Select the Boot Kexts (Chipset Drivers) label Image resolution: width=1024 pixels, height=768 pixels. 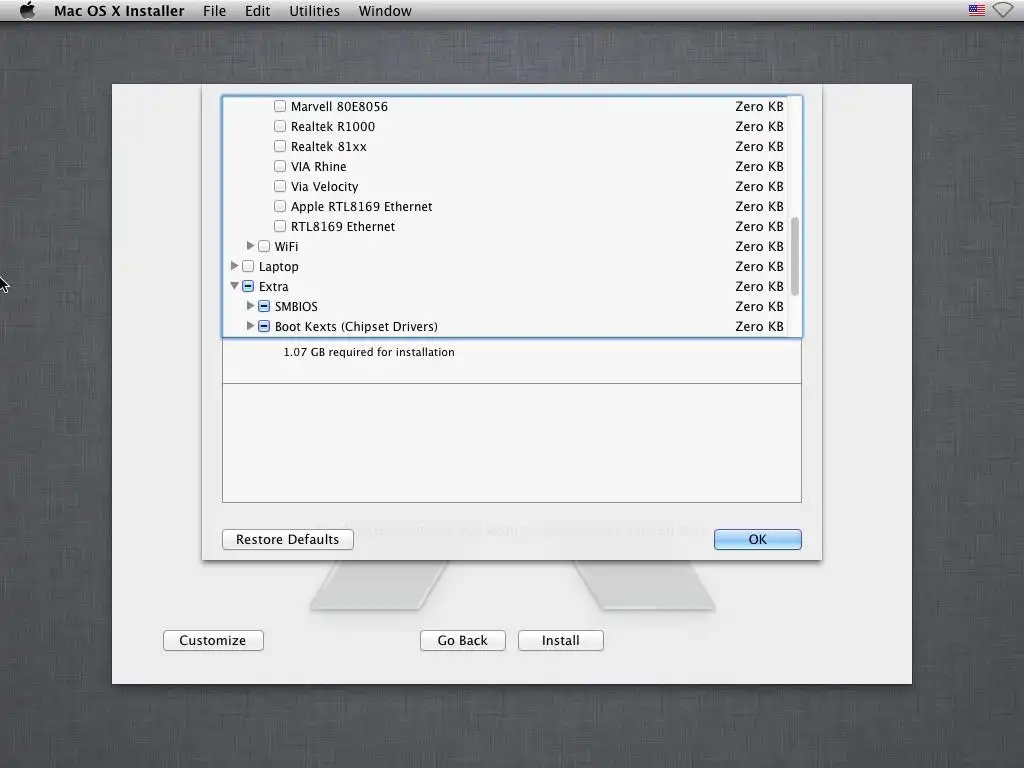click(356, 327)
